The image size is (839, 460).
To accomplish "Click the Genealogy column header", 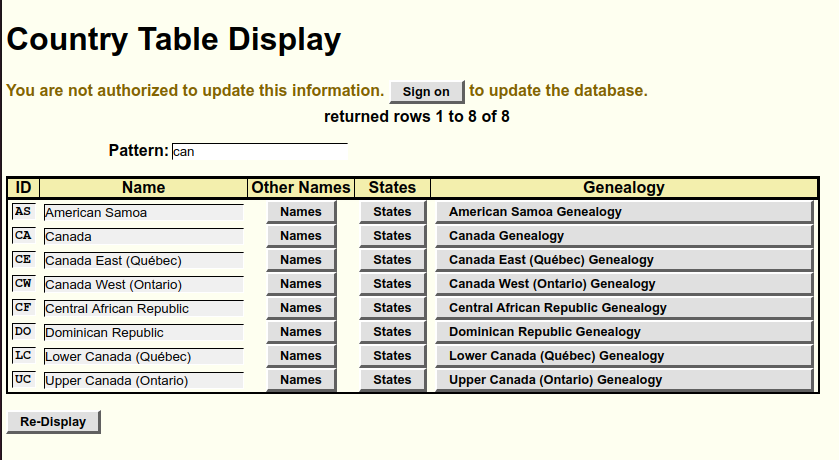I will [624, 188].
